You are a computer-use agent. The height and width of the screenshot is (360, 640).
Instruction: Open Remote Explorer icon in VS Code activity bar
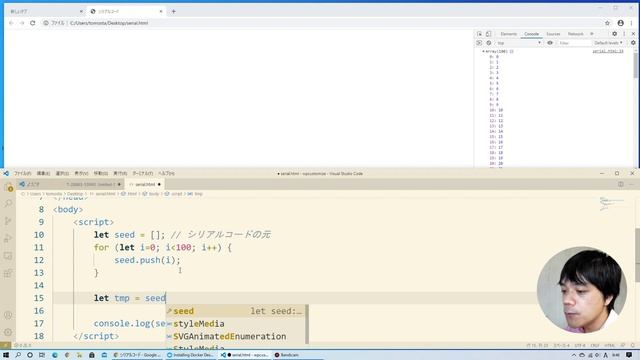click(x=8, y=256)
